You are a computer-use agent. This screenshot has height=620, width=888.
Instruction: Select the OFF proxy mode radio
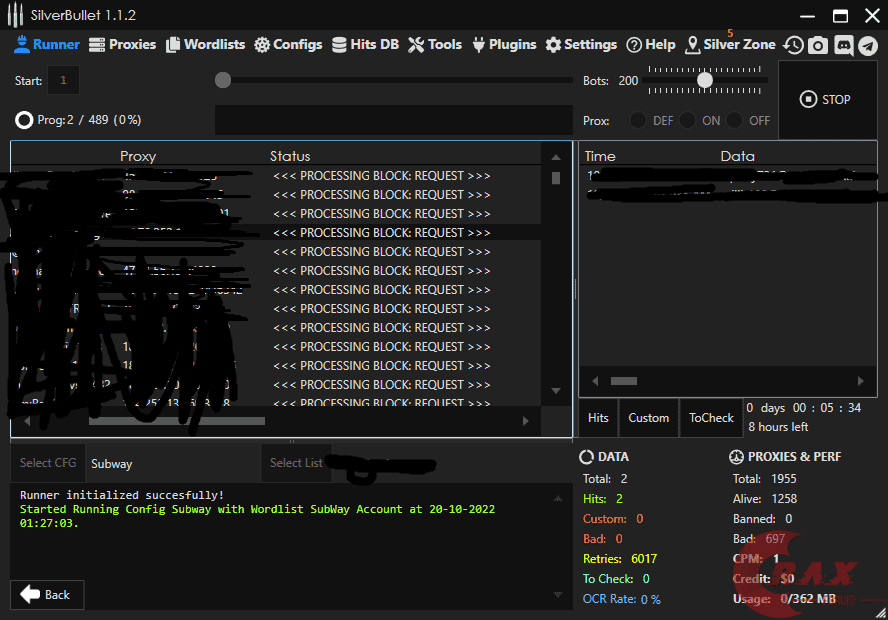click(x=735, y=120)
